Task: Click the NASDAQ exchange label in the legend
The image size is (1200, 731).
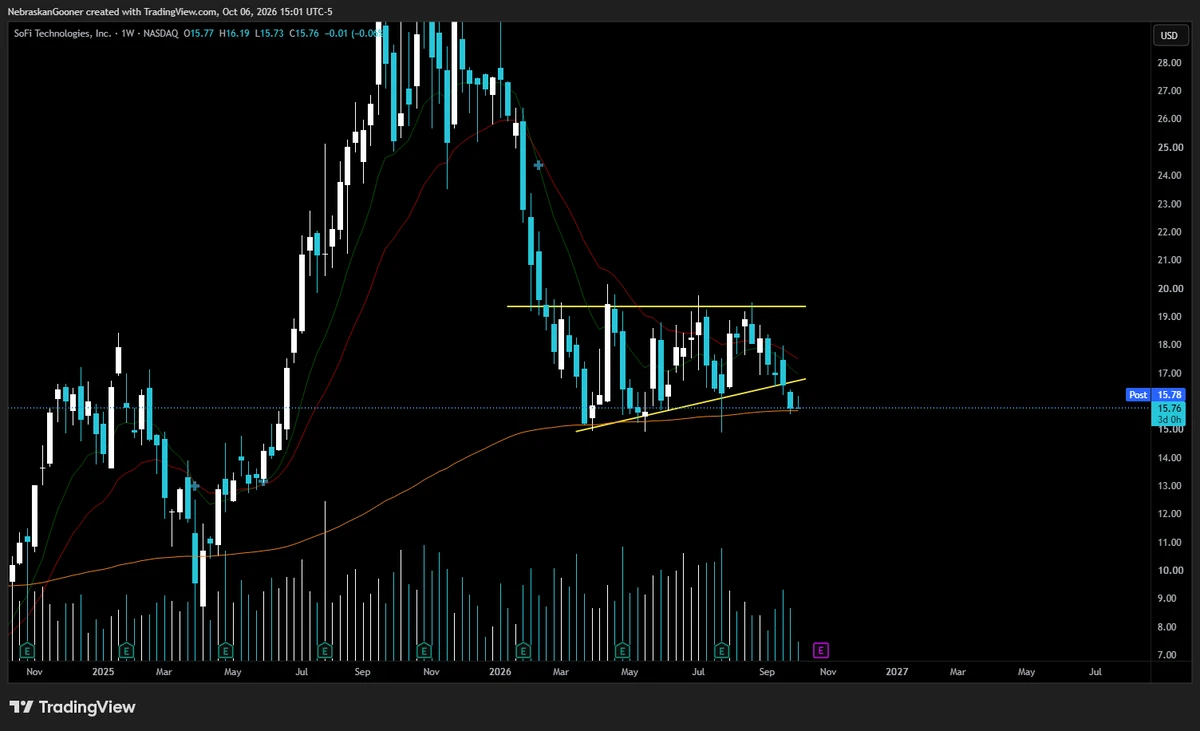Action: [x=161, y=34]
